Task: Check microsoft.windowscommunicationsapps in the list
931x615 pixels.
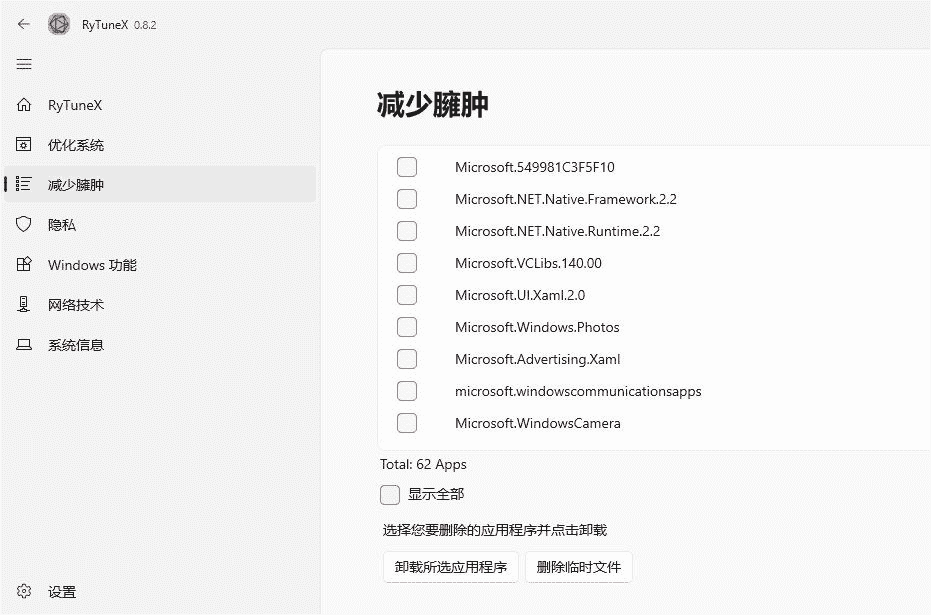Action: [x=407, y=390]
